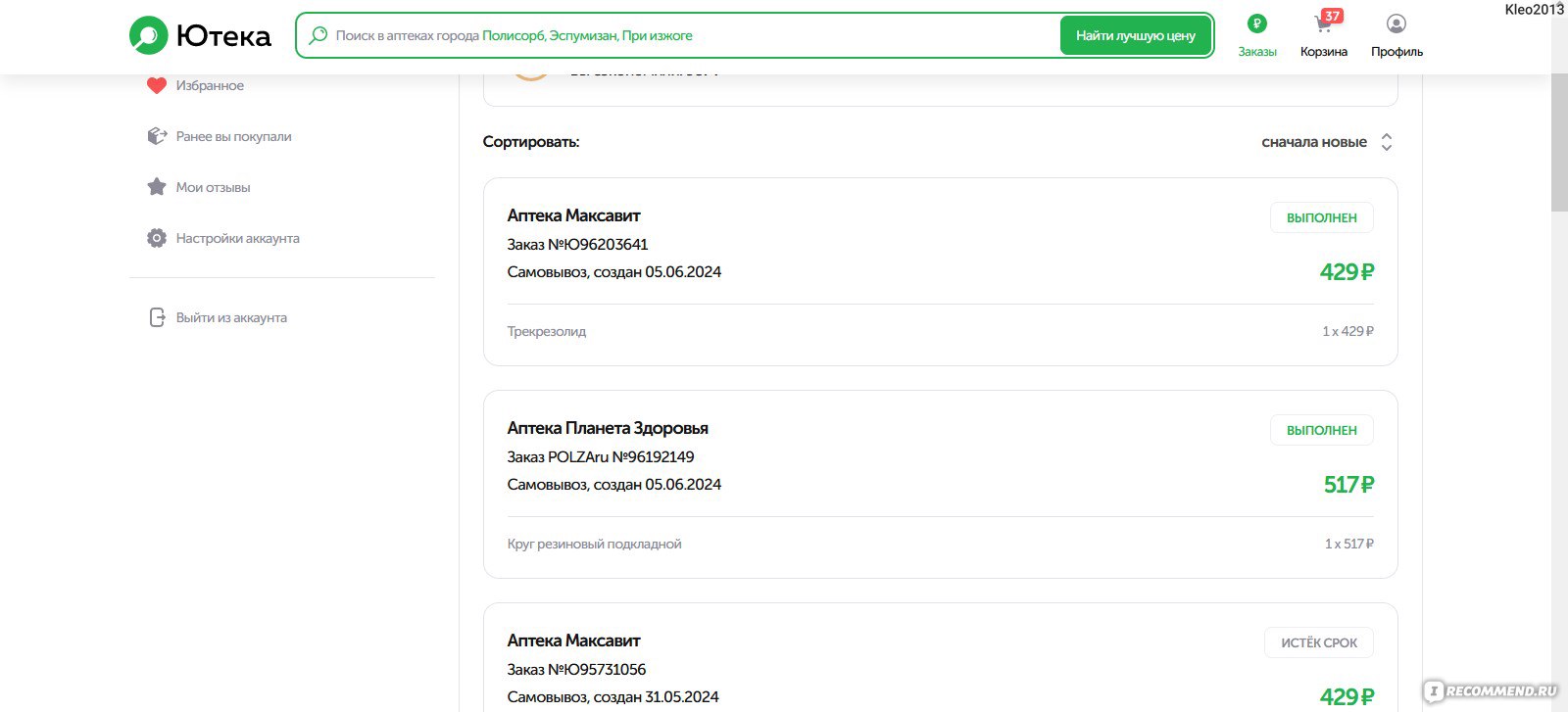Click Заказ POLZAru №96192149

[600, 456]
